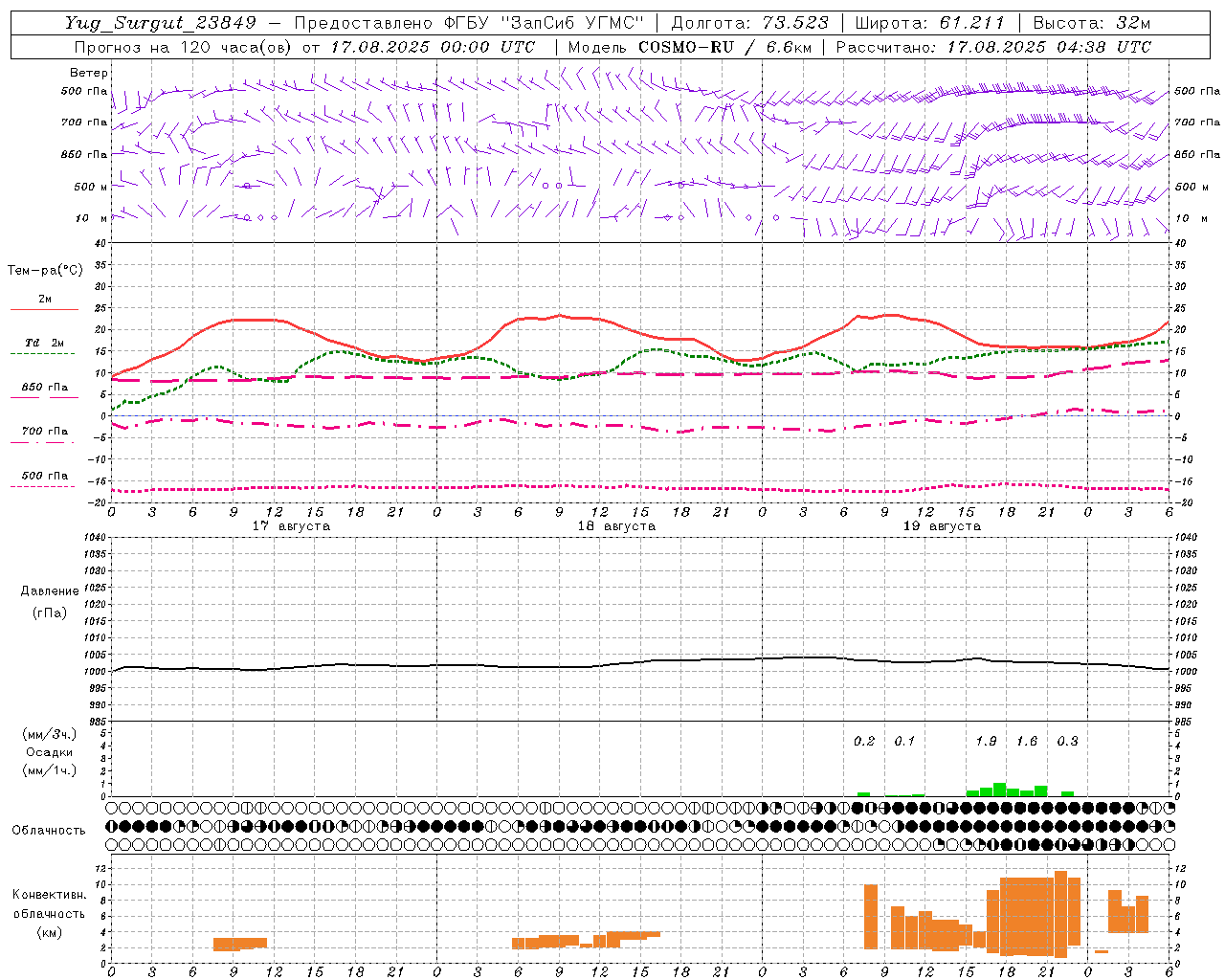Select the 'Широта: 61.211' header field

929,23
